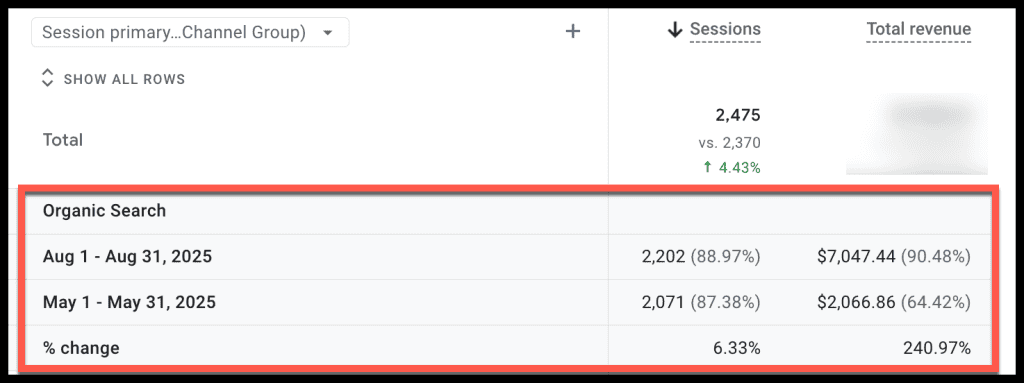Select the May 1 - May 31, 2025 row

point(506,303)
